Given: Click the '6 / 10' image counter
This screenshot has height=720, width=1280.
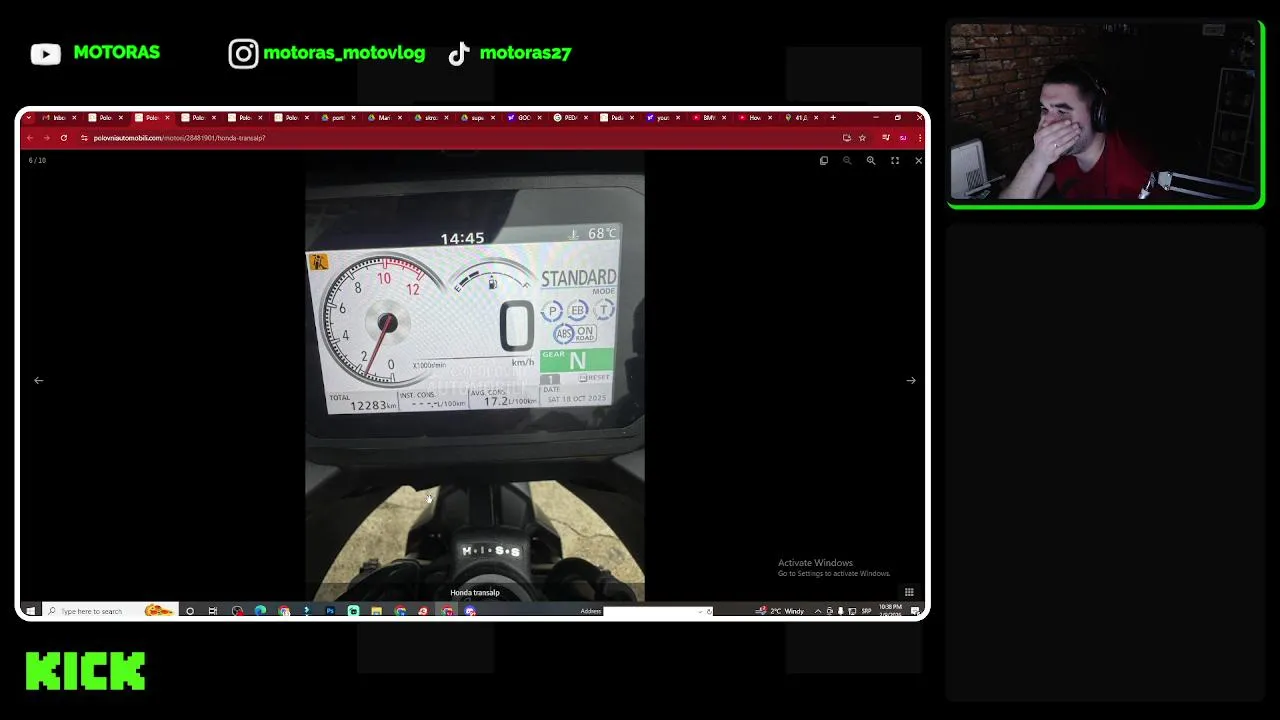Looking at the screenshot, I should [x=37, y=161].
